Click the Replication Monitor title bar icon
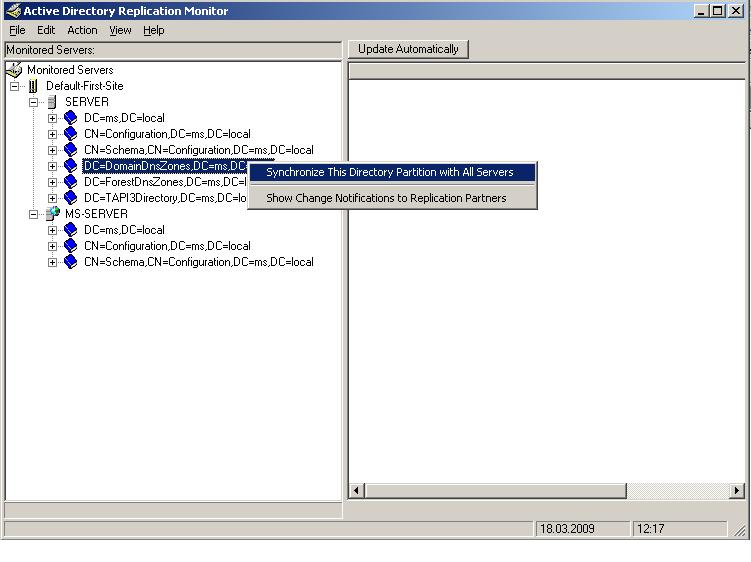751x562 pixels. click(13, 11)
